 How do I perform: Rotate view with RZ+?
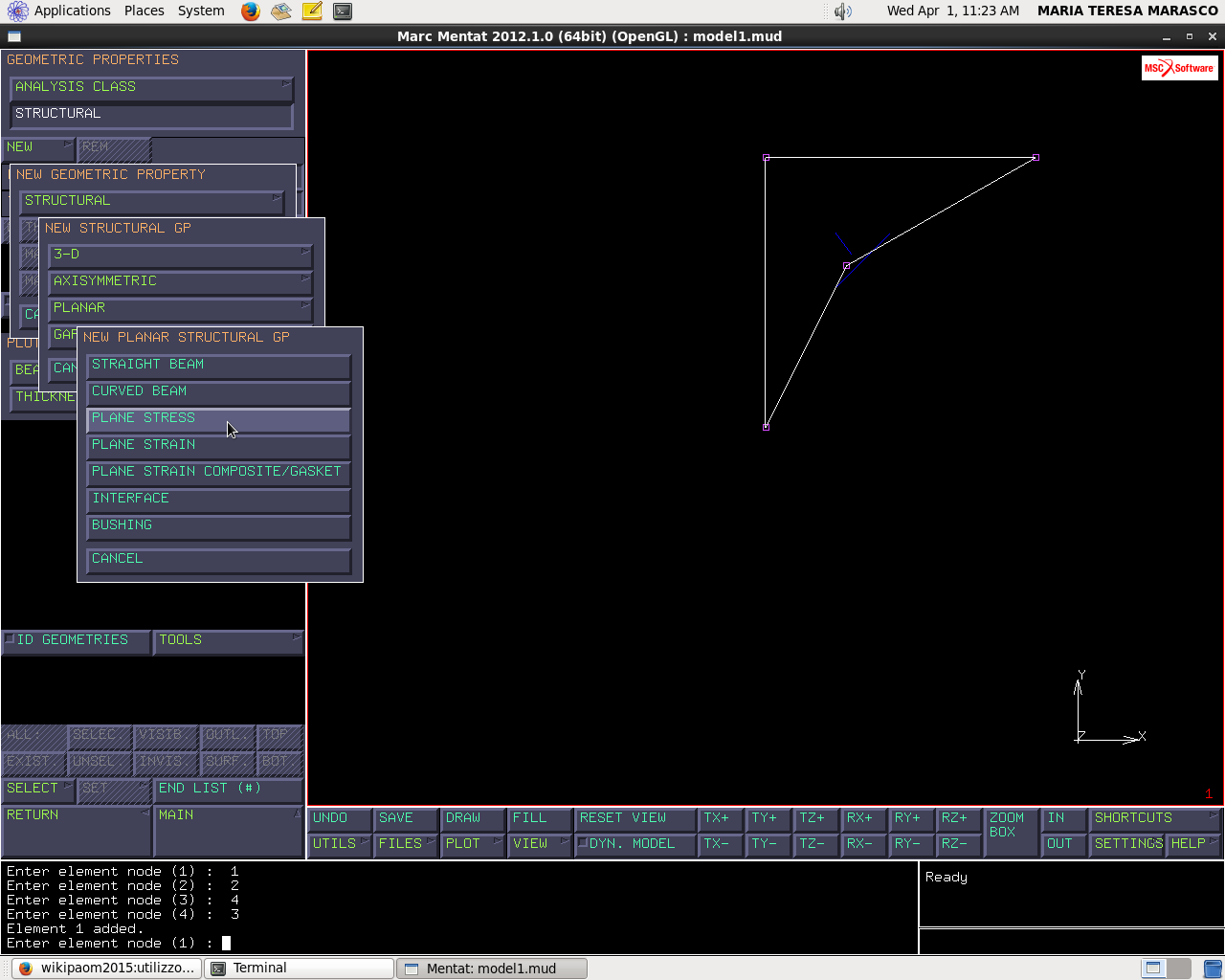pyautogui.click(x=958, y=818)
